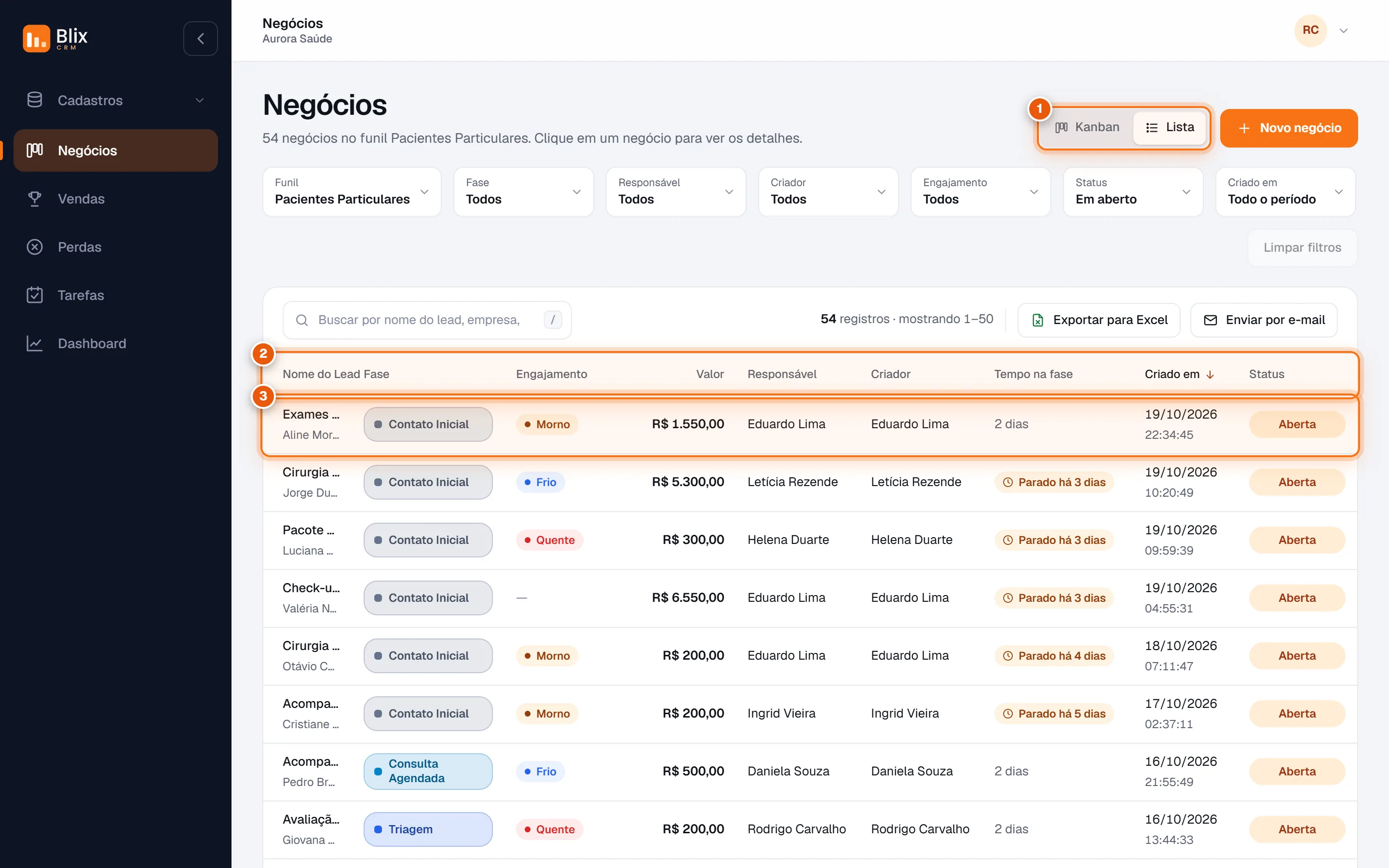
Task: Open the Fase filter dropdown
Action: point(523,192)
